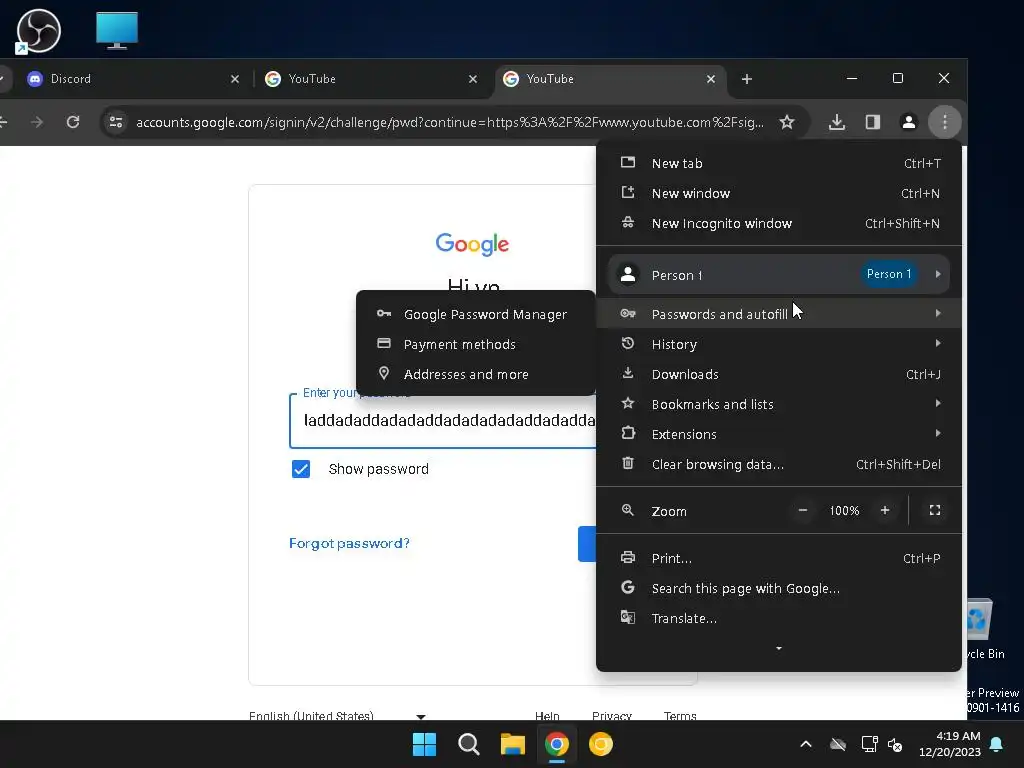Toggle fullscreen mode icon in Zoom row
The image size is (1024, 768).
pyautogui.click(x=935, y=511)
